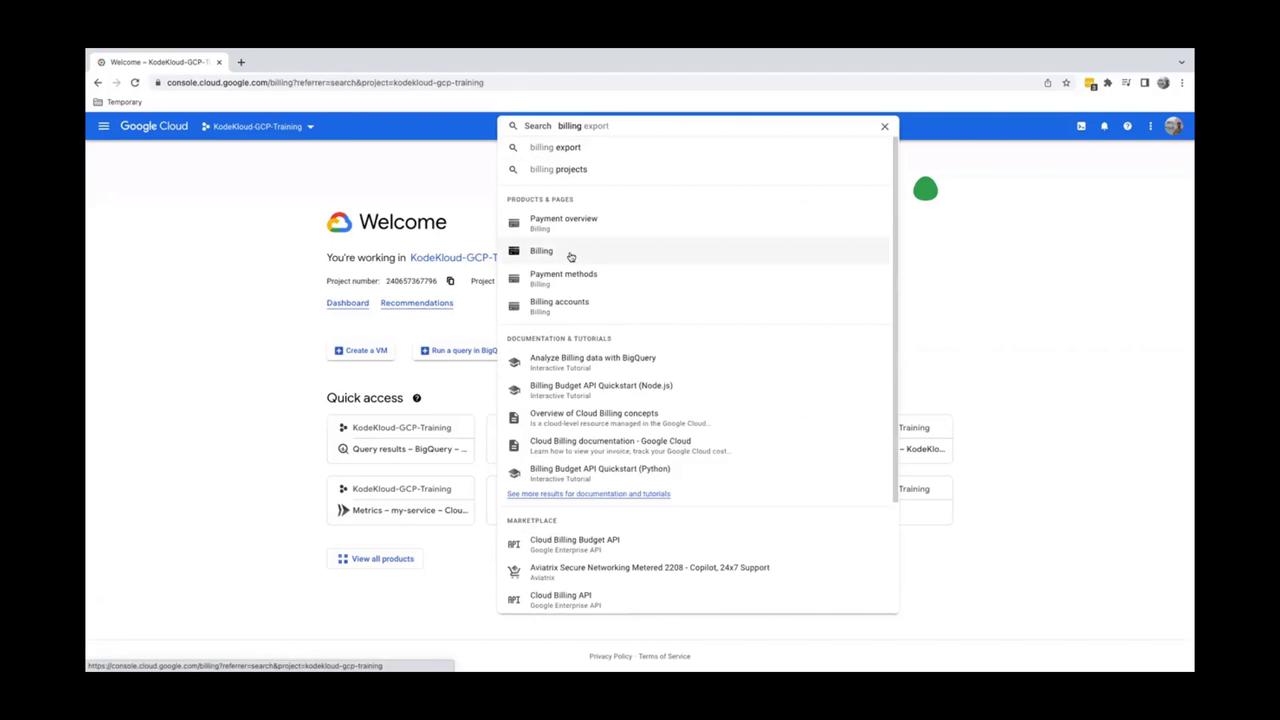This screenshot has height=720, width=1280.
Task: Click Create a VM button
Action: point(362,350)
